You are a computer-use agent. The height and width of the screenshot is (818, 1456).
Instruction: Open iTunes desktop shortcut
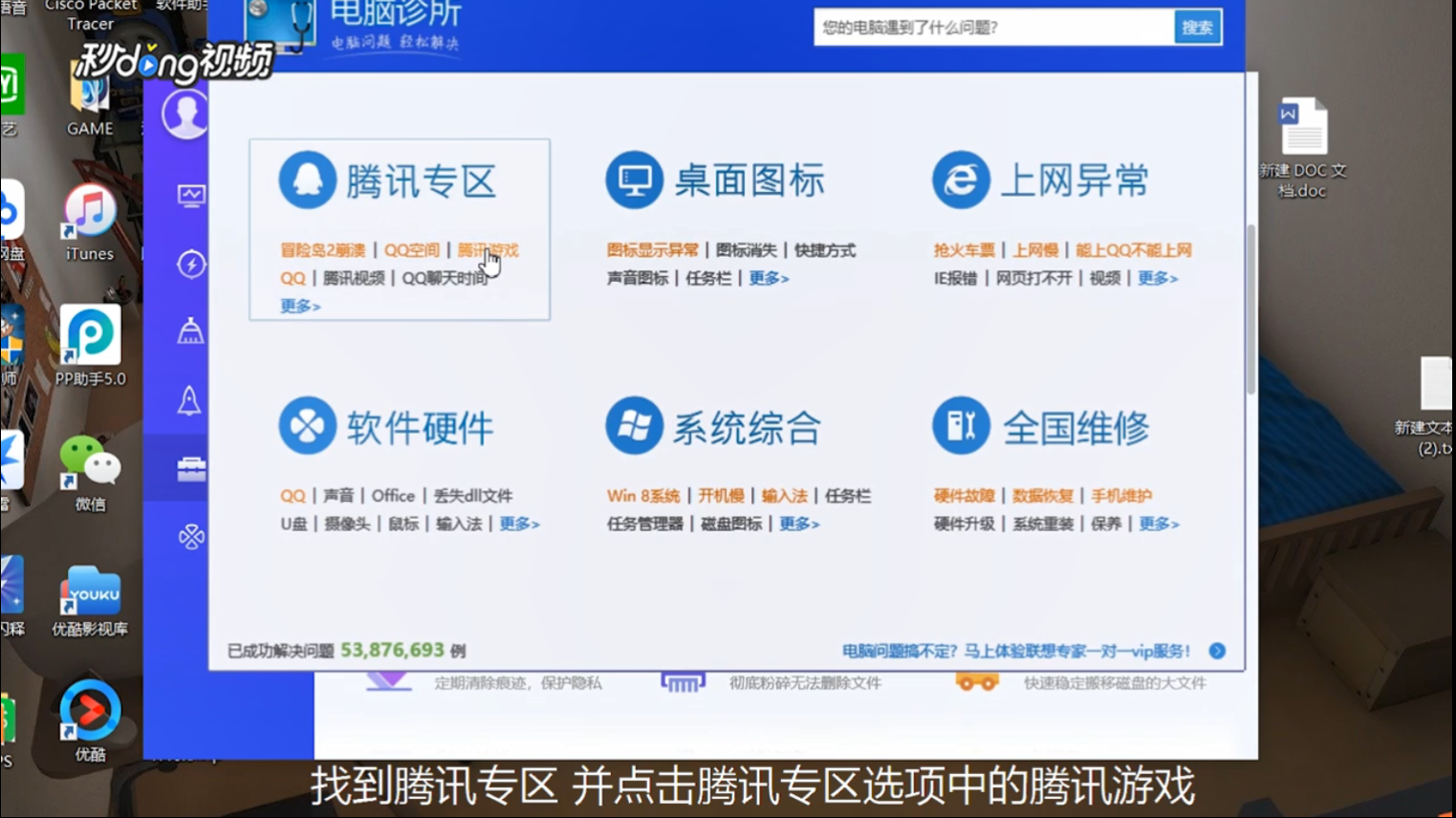tap(90, 224)
